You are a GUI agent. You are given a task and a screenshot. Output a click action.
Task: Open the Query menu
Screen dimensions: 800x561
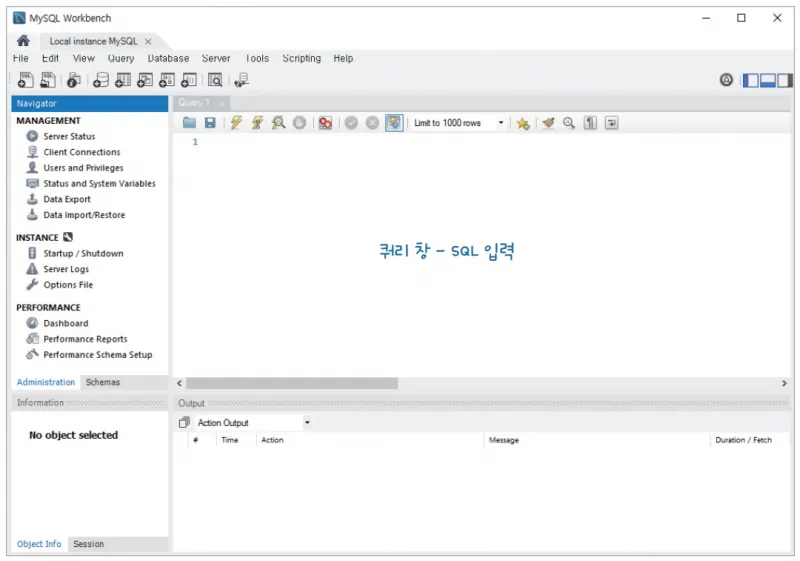(x=121, y=58)
